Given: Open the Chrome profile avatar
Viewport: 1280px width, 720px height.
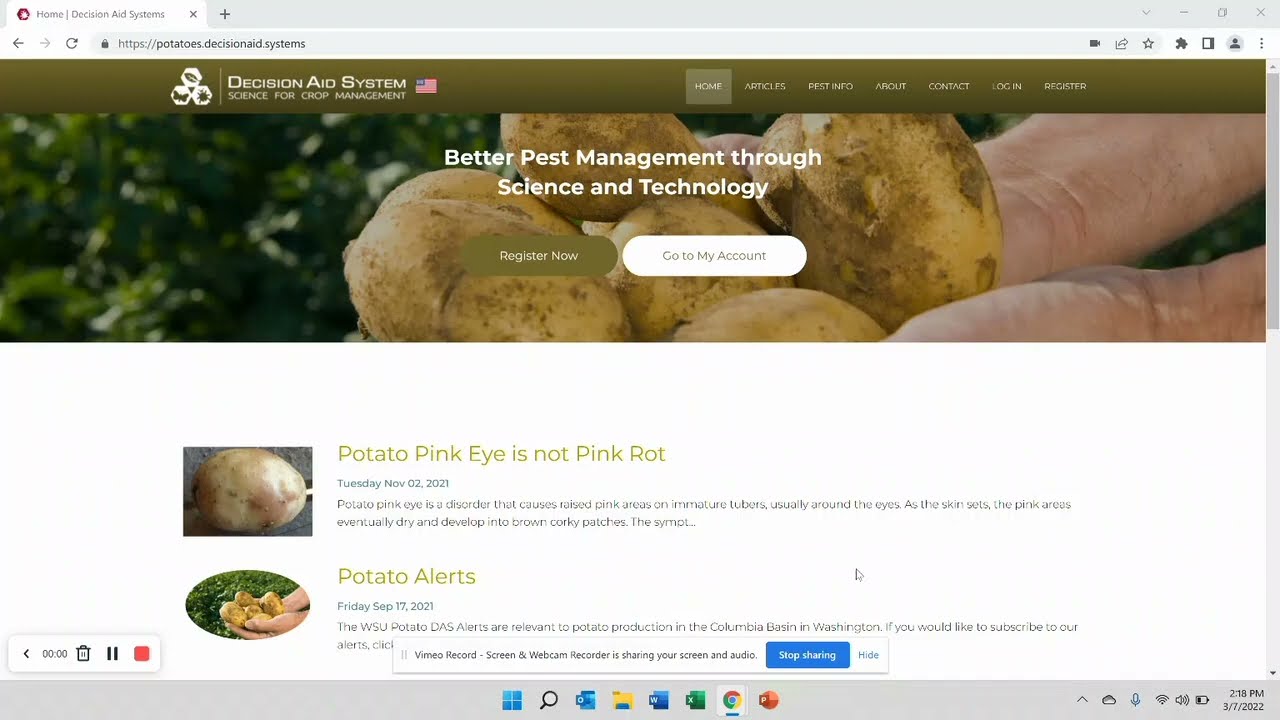Looking at the screenshot, I should (1235, 43).
